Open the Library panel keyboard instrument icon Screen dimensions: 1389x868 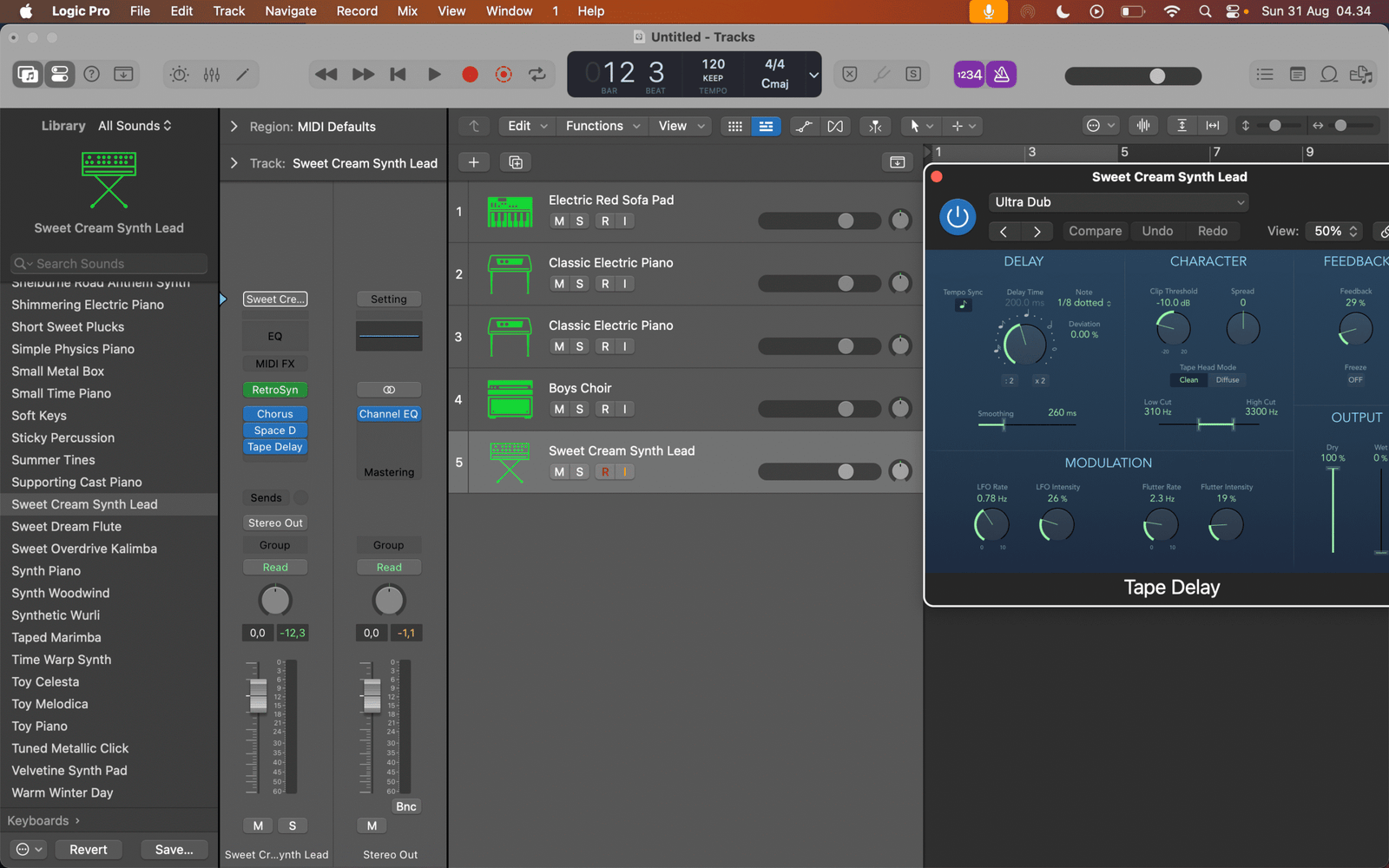pos(109,180)
